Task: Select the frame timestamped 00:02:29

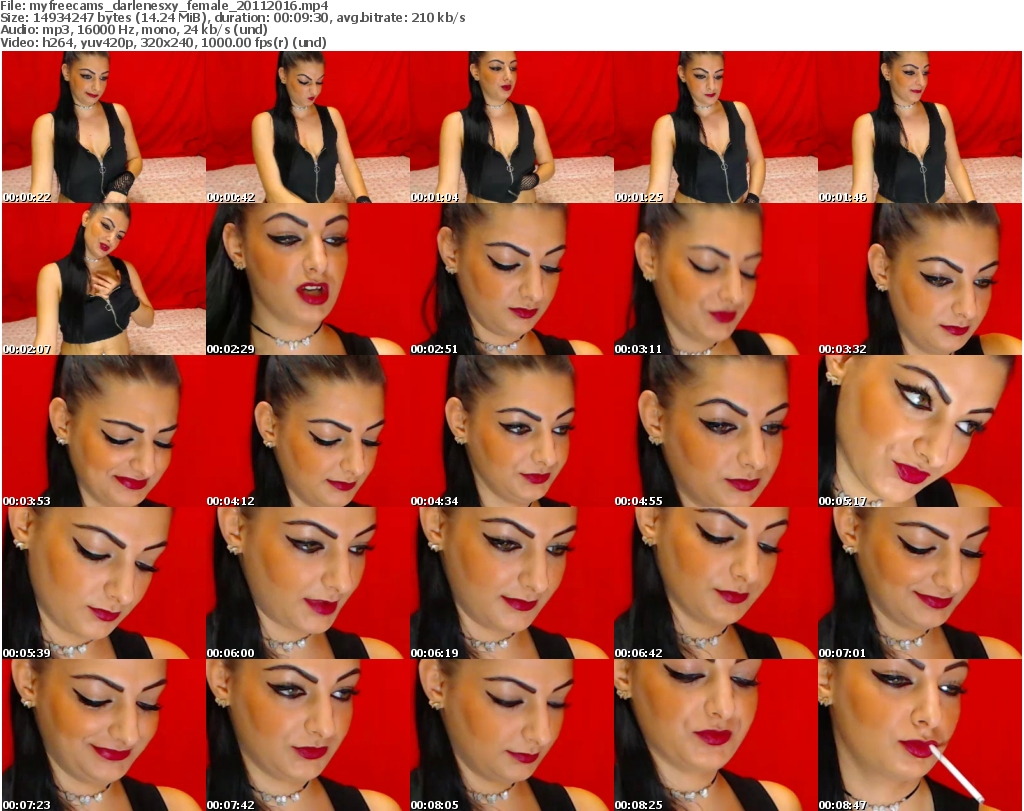Action: tap(308, 279)
